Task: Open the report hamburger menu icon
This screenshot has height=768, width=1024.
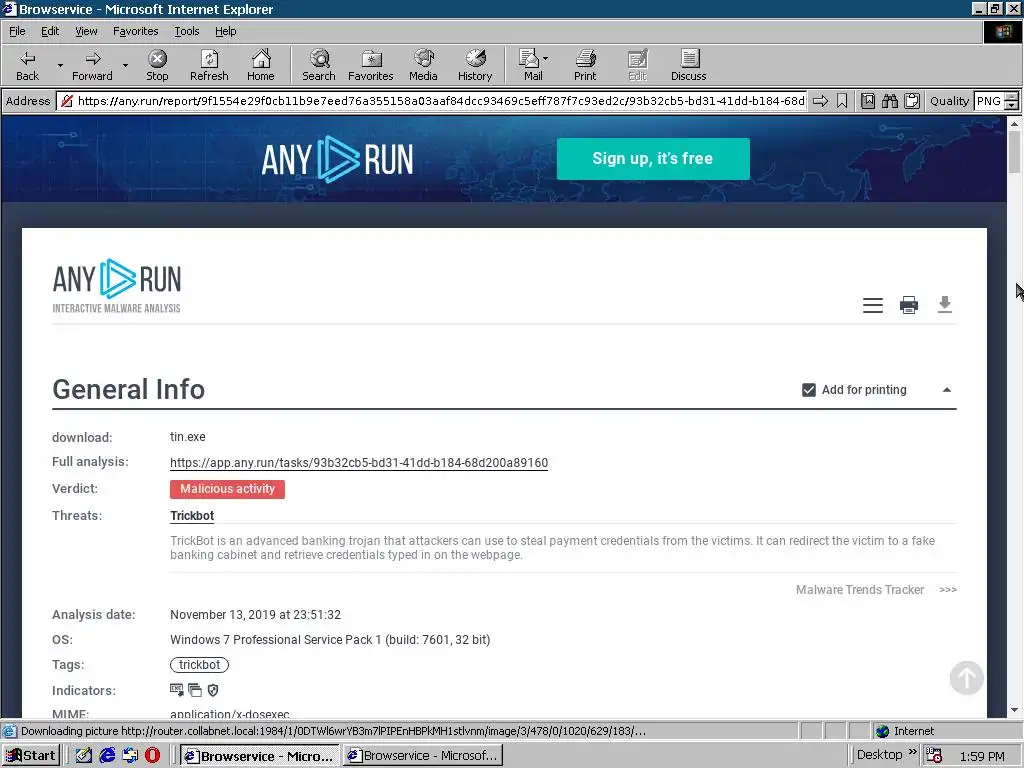Action: tap(872, 305)
